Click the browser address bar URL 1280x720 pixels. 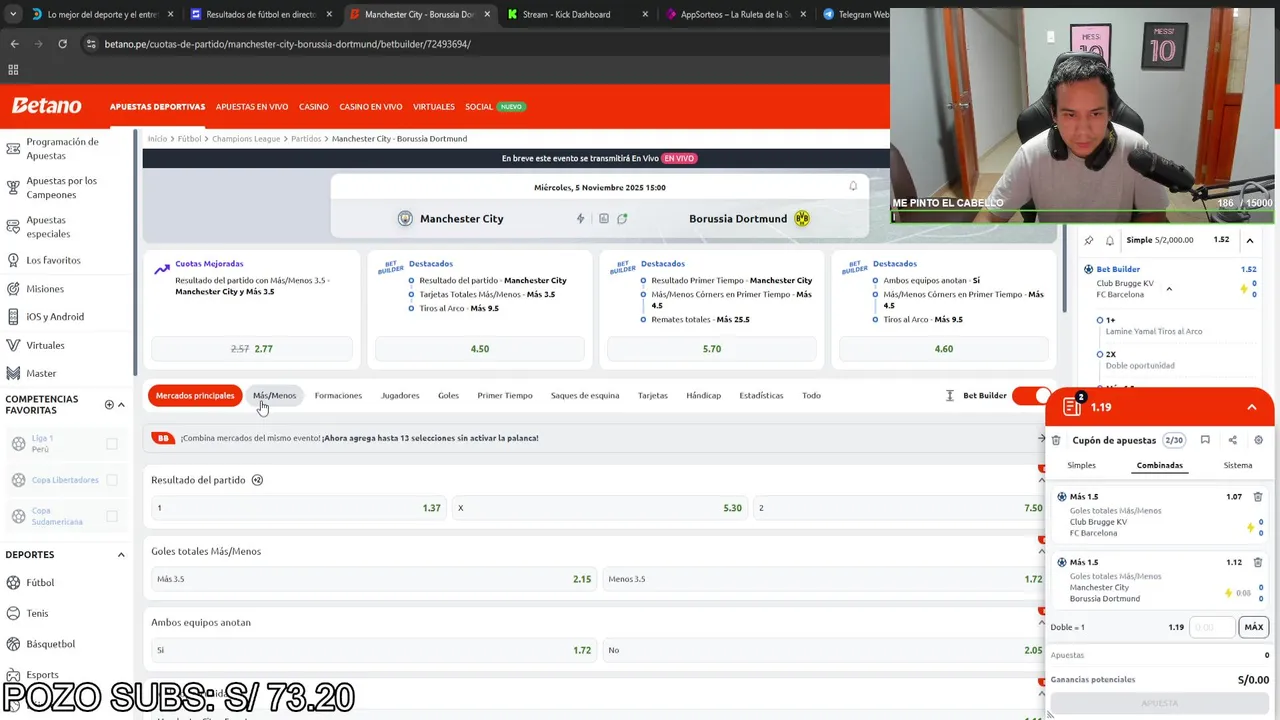tap(288, 44)
